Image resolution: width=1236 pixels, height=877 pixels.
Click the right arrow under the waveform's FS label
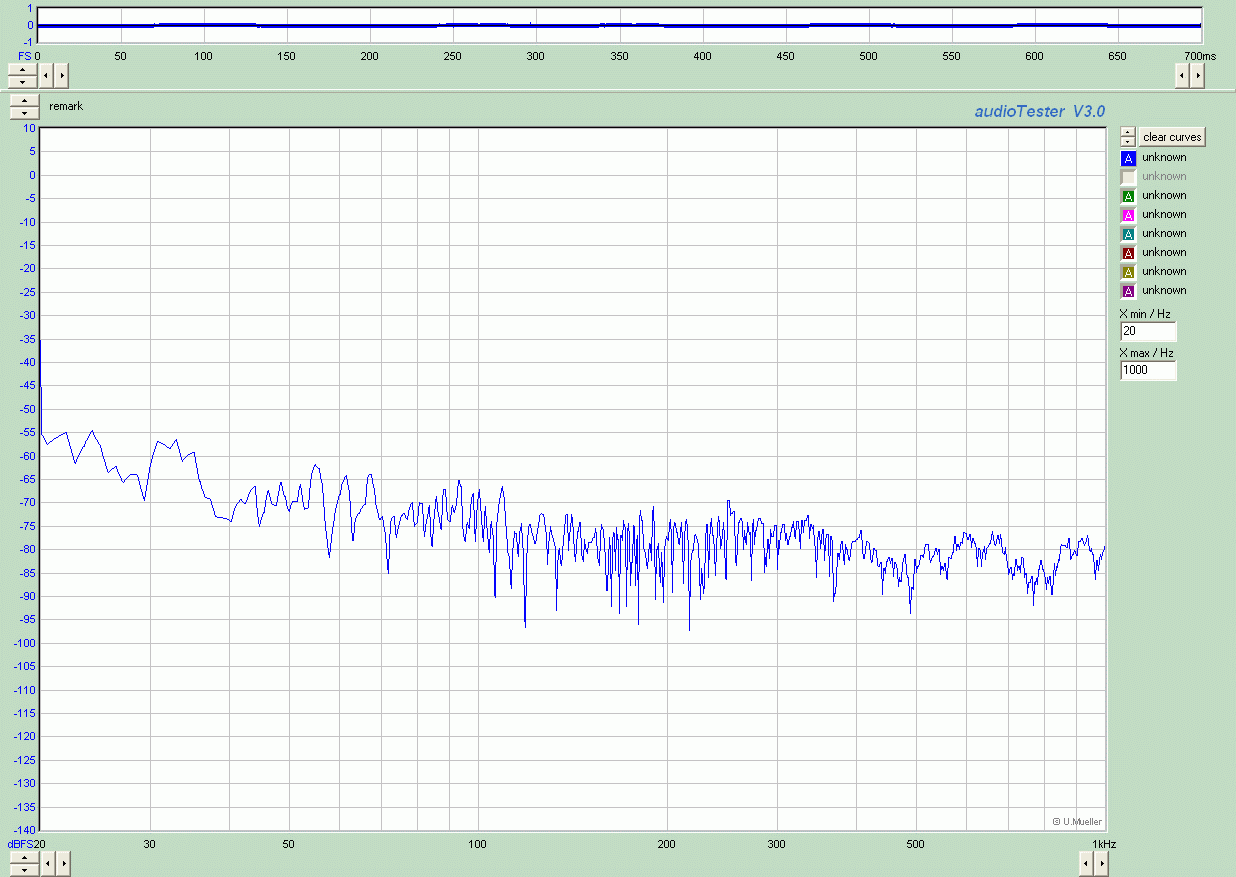(61, 75)
